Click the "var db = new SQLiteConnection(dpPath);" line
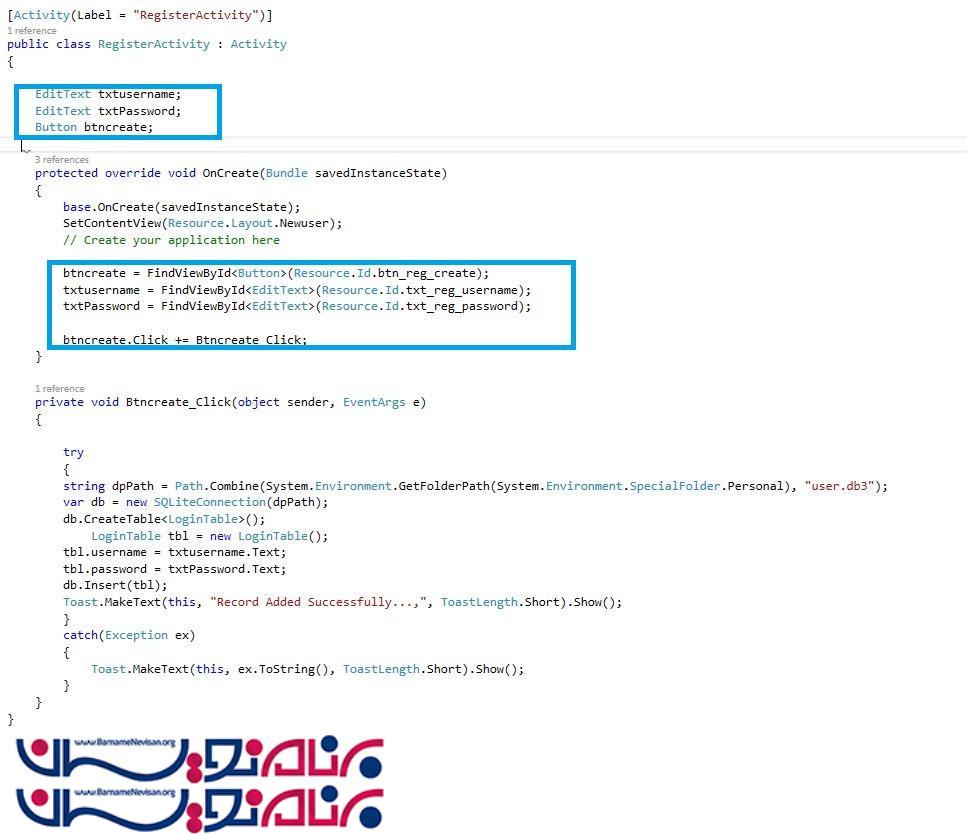The height and width of the screenshot is (834, 967). 195,502
